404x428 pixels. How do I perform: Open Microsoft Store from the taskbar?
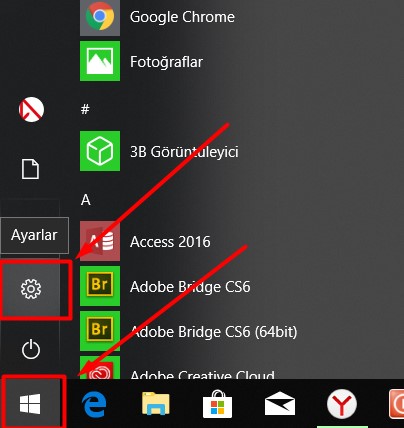[217, 404]
